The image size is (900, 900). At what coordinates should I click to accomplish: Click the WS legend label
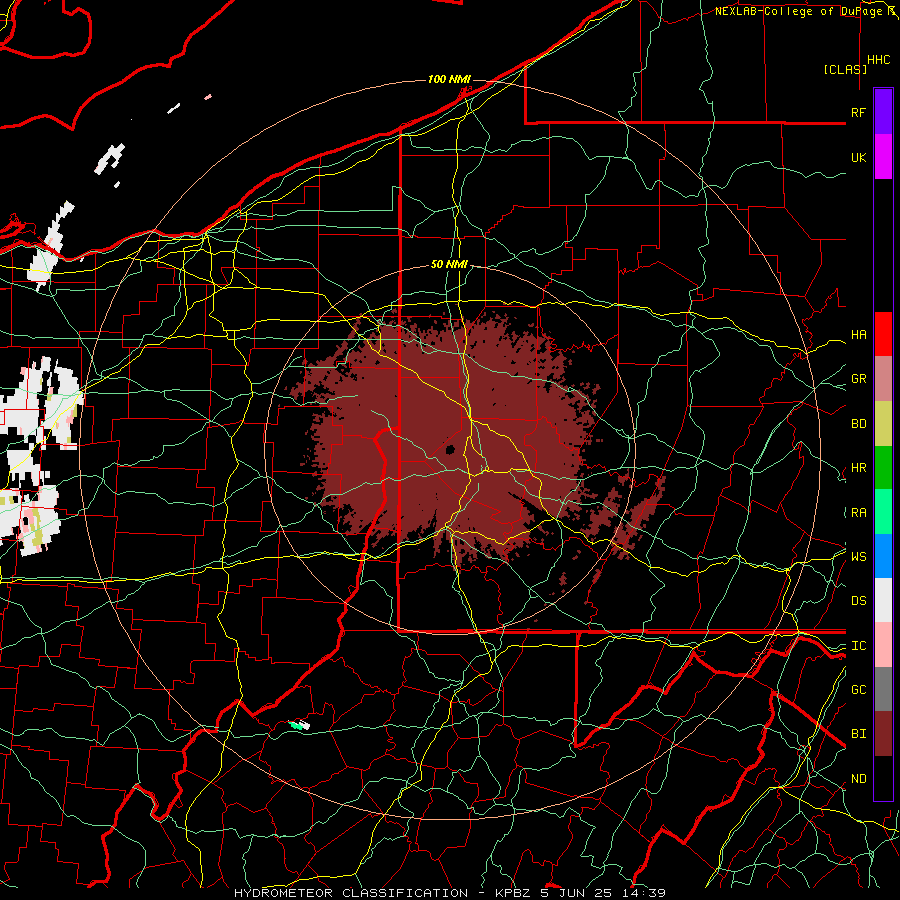pos(858,557)
